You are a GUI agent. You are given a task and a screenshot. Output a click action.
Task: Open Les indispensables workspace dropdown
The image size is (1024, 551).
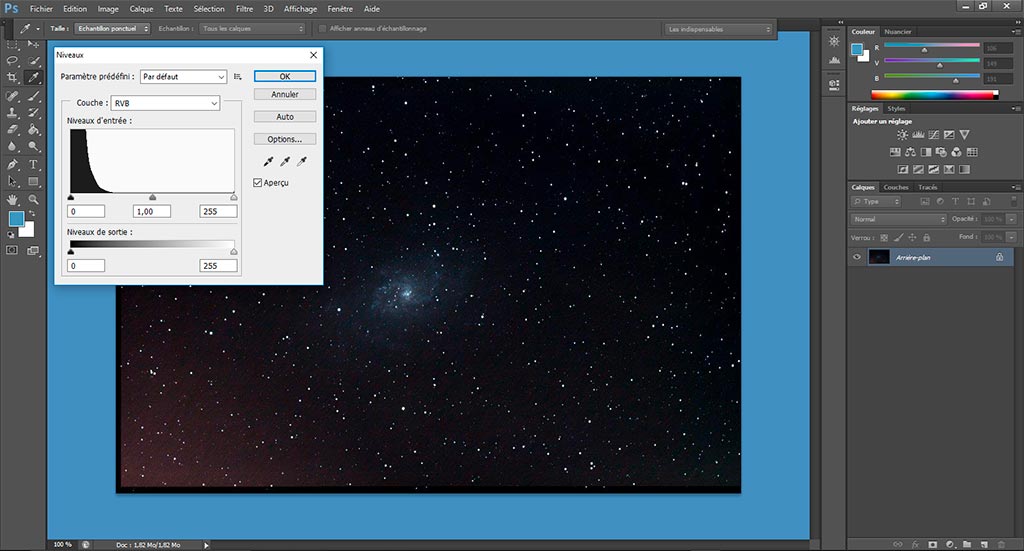pyautogui.click(x=718, y=29)
